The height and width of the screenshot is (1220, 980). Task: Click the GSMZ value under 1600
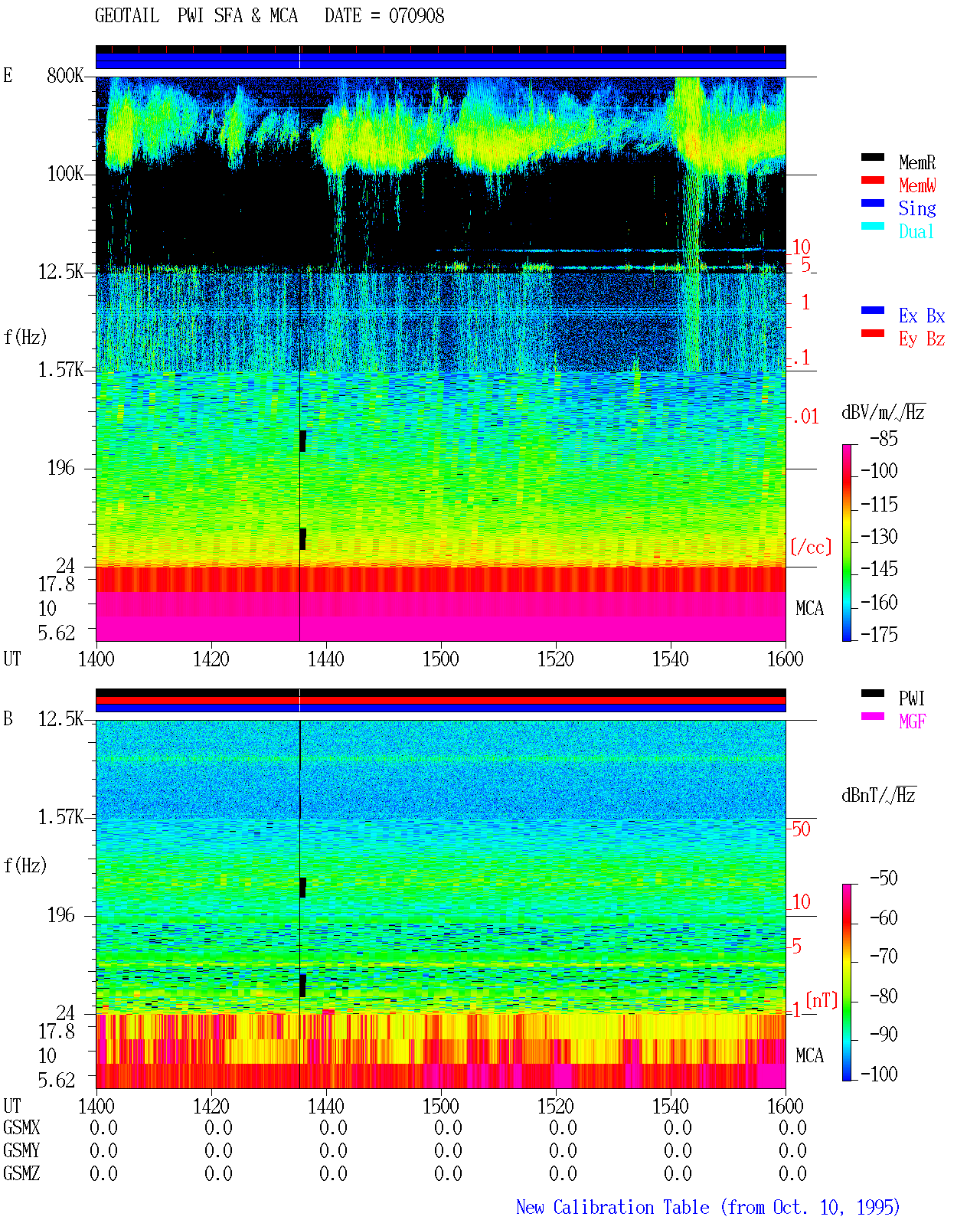(x=792, y=1173)
